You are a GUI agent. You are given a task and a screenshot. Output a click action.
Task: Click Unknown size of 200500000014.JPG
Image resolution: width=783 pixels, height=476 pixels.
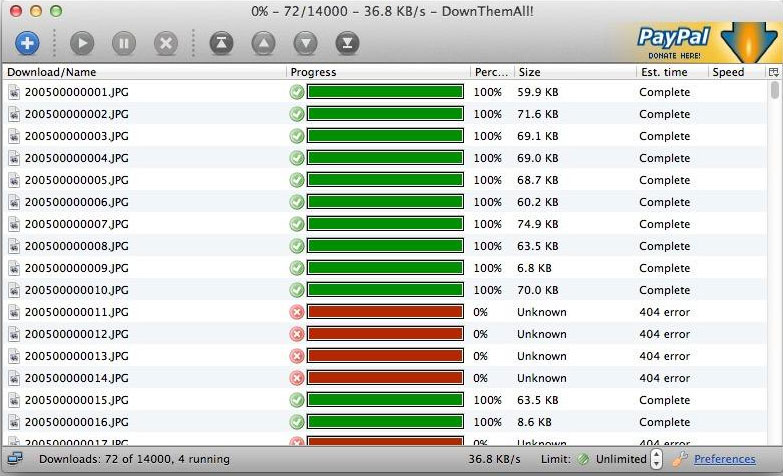541,378
